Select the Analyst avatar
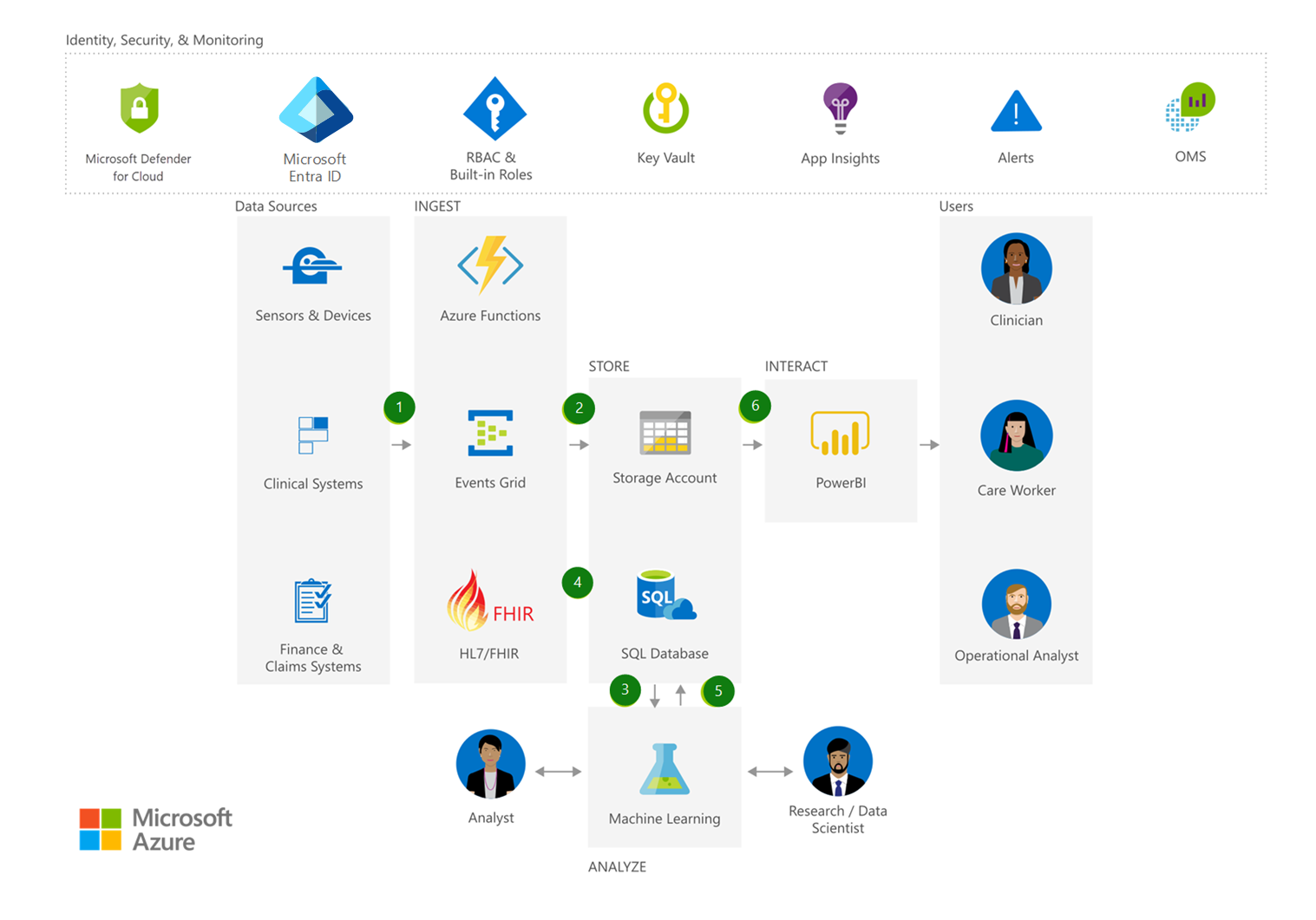1316x920 pixels. (491, 764)
